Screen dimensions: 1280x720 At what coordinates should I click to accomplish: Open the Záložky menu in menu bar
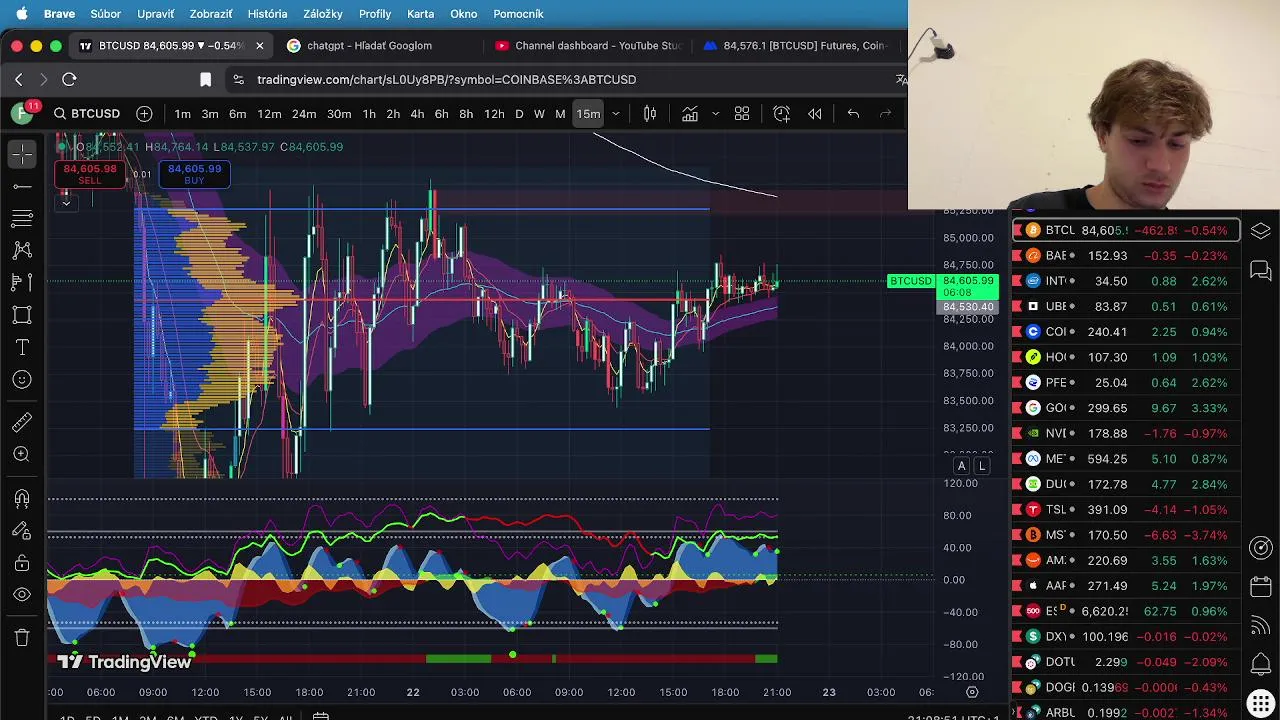pyautogui.click(x=322, y=14)
